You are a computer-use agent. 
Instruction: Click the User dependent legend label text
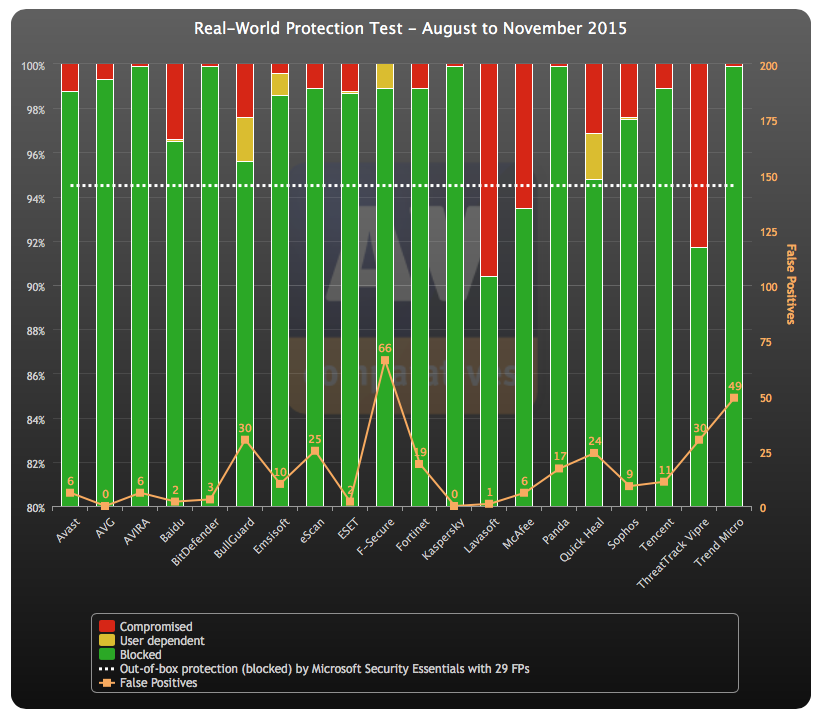pyautogui.click(x=162, y=640)
